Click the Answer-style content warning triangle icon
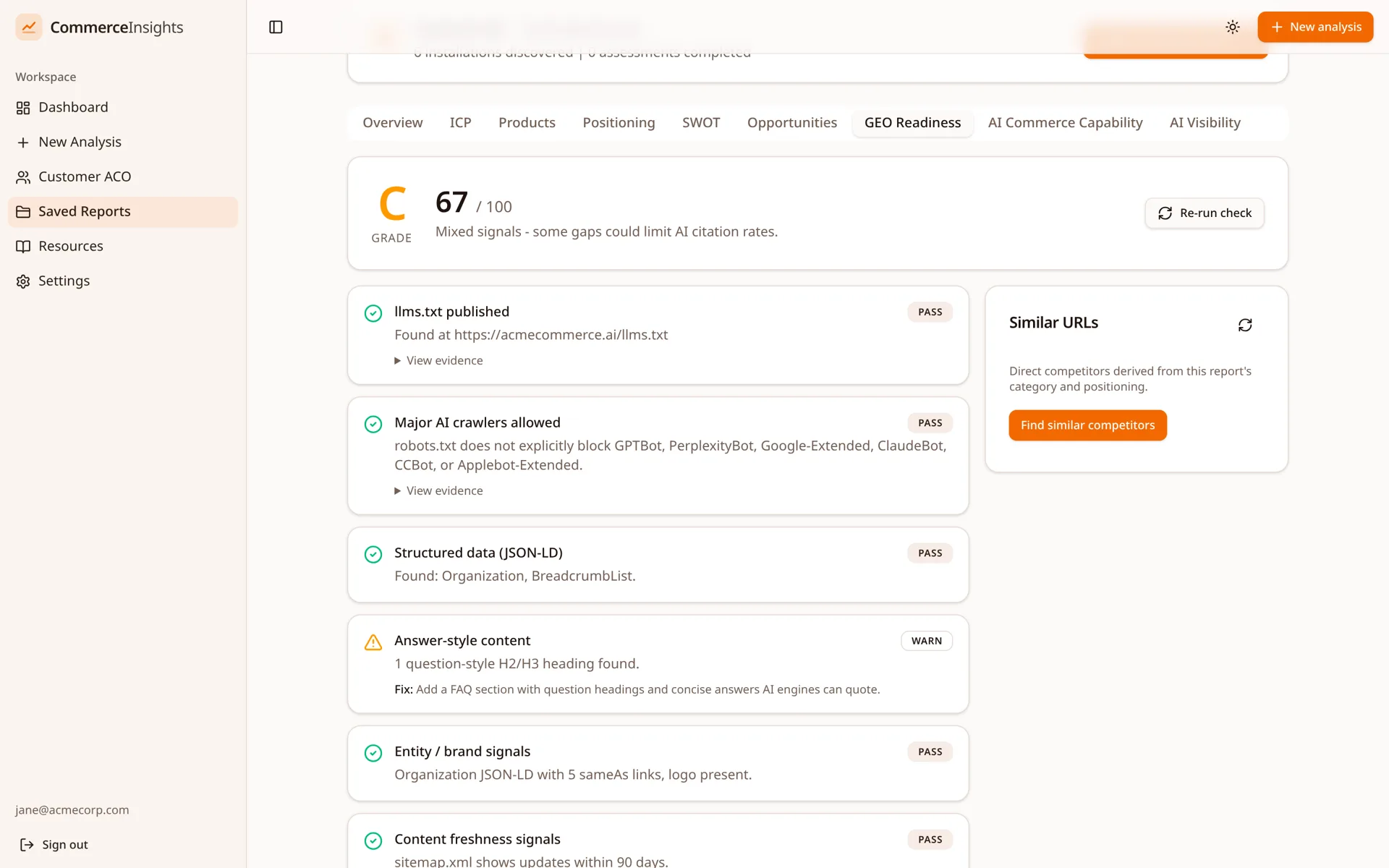Screen dimensions: 1389x868 (373, 642)
